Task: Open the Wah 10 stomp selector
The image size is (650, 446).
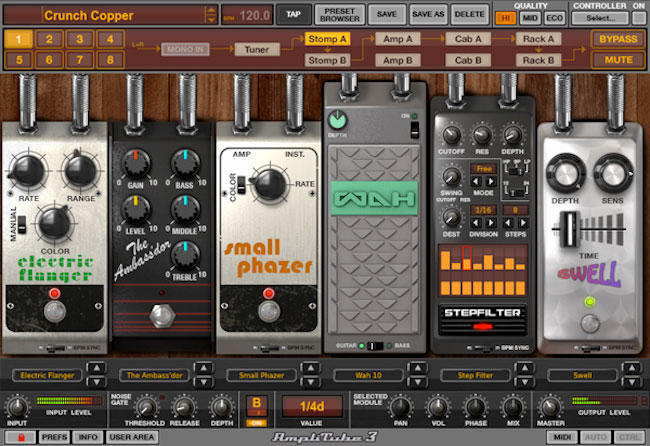Action: tap(369, 376)
